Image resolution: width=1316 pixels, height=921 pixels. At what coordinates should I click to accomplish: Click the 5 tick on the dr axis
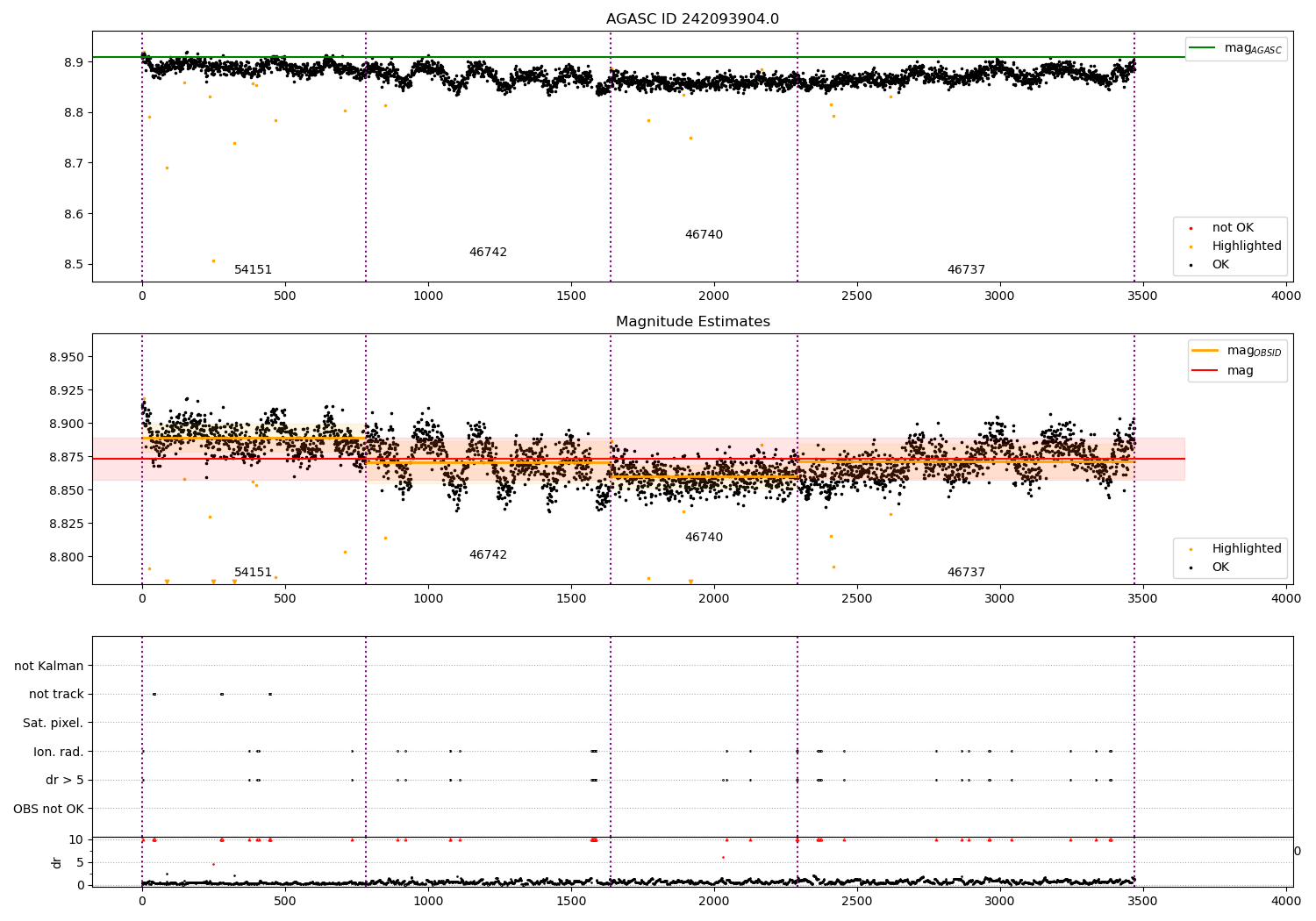[x=80, y=863]
